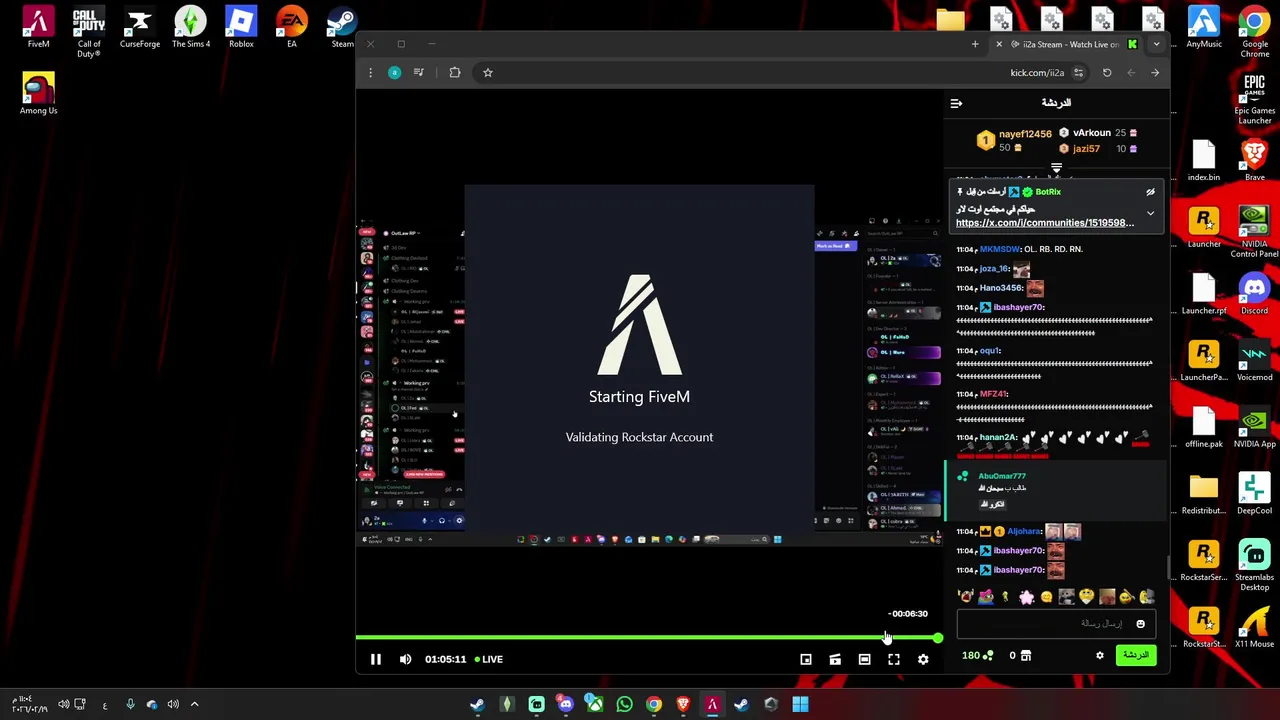Viewport: 1280px width, 720px height.
Task: Reload the kick.com page
Action: click(x=1107, y=72)
